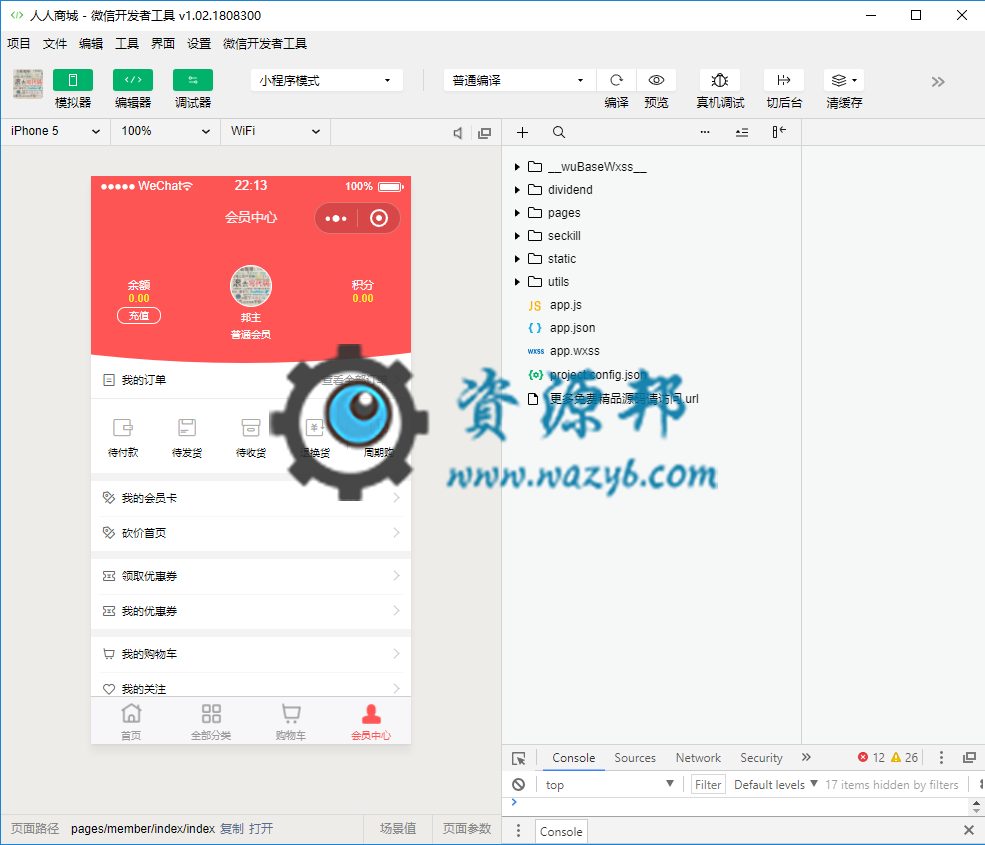This screenshot has width=985, height=845.
Task: Open the 设置 menu
Action: tap(199, 43)
